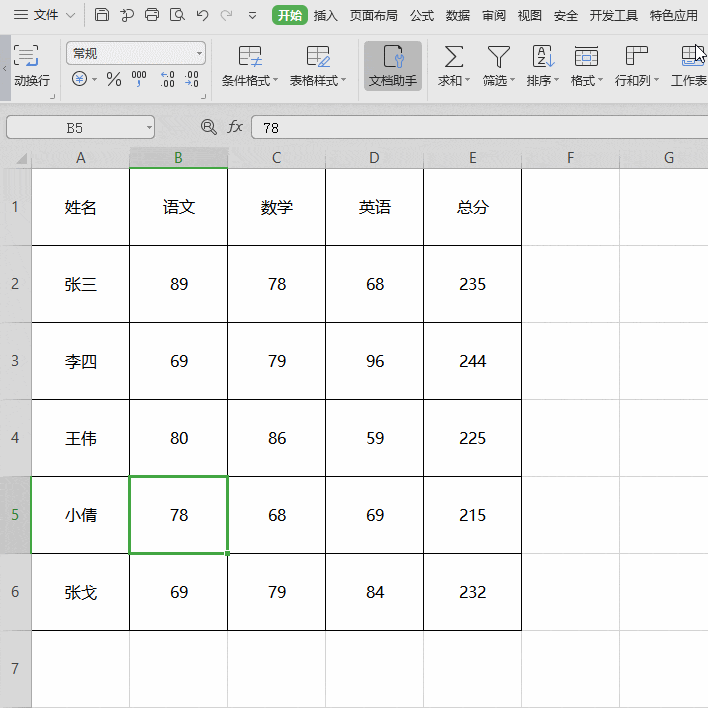Open the 文件 menu
The width and height of the screenshot is (708, 708).
(44, 15)
